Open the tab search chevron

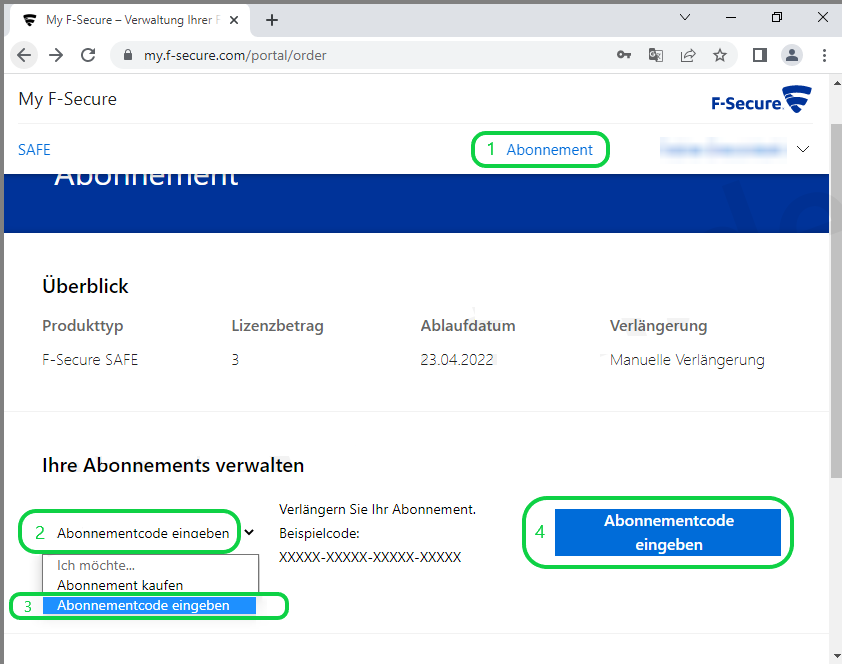click(685, 17)
